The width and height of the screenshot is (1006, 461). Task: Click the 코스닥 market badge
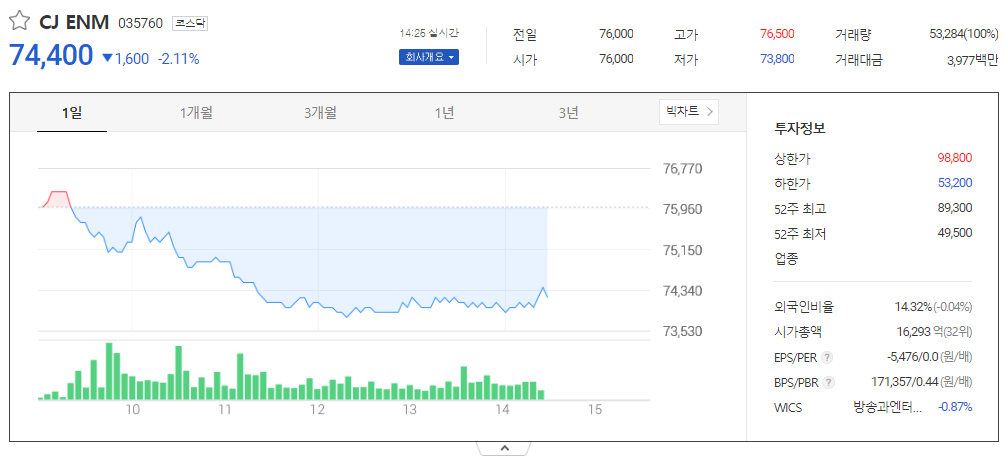(x=190, y=24)
